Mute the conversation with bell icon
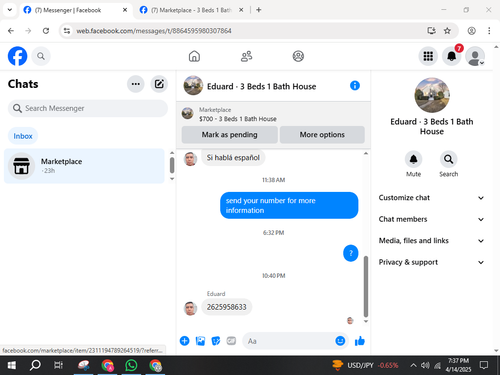This screenshot has width=500, height=375. 413,159
